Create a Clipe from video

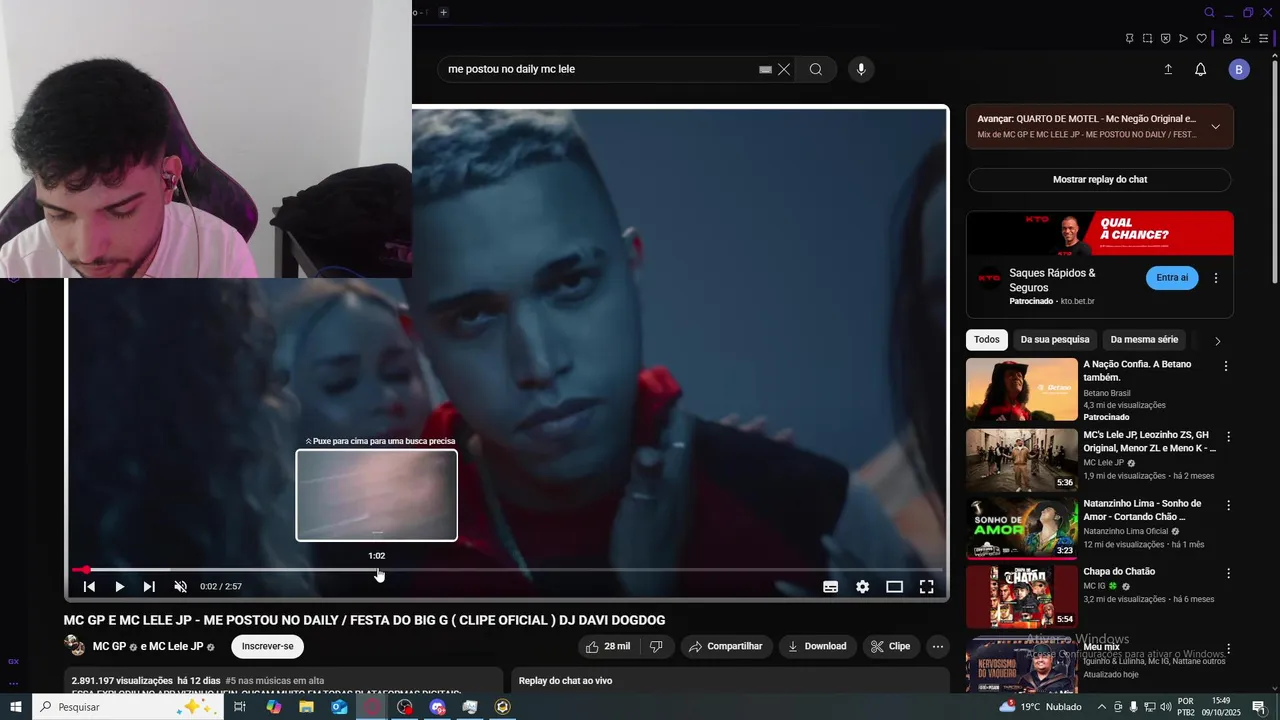tap(890, 647)
